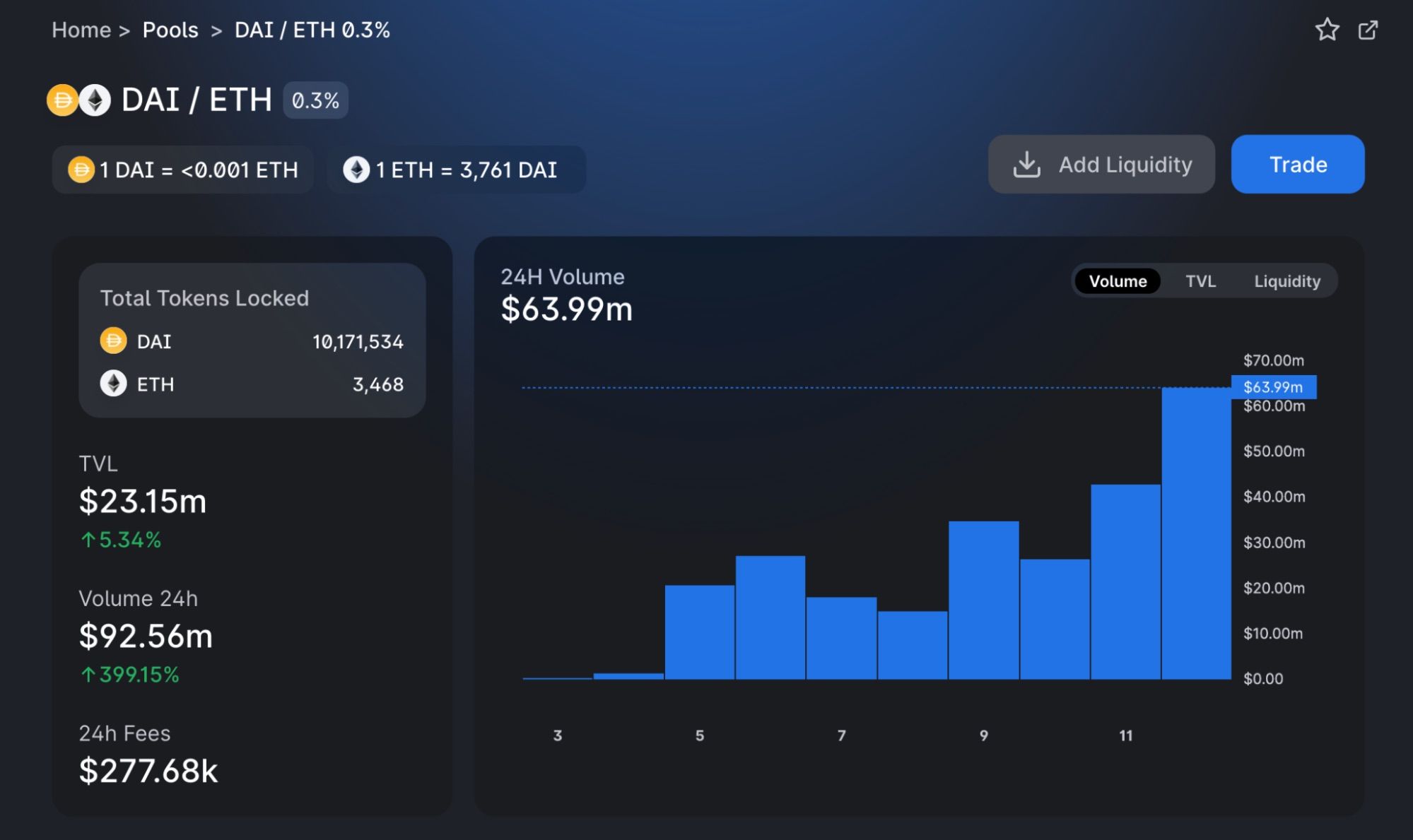The image size is (1413, 840).
Task: Navigate to Pools breadcrumb
Action: point(170,30)
